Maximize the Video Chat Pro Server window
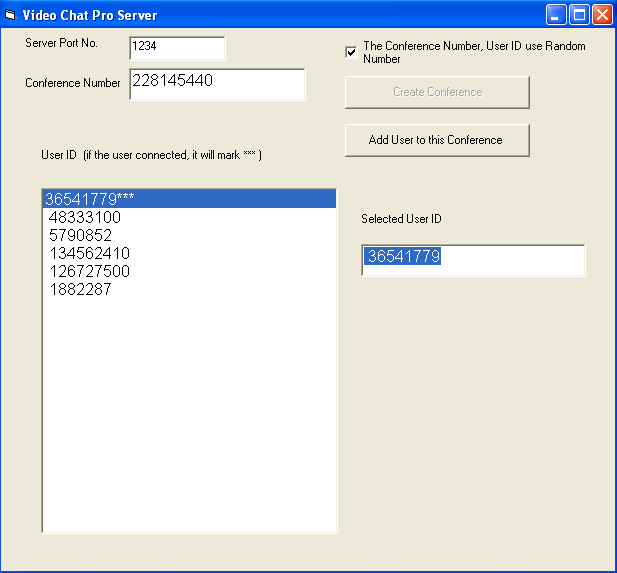Screen dimensions: 617x573 [579, 15]
